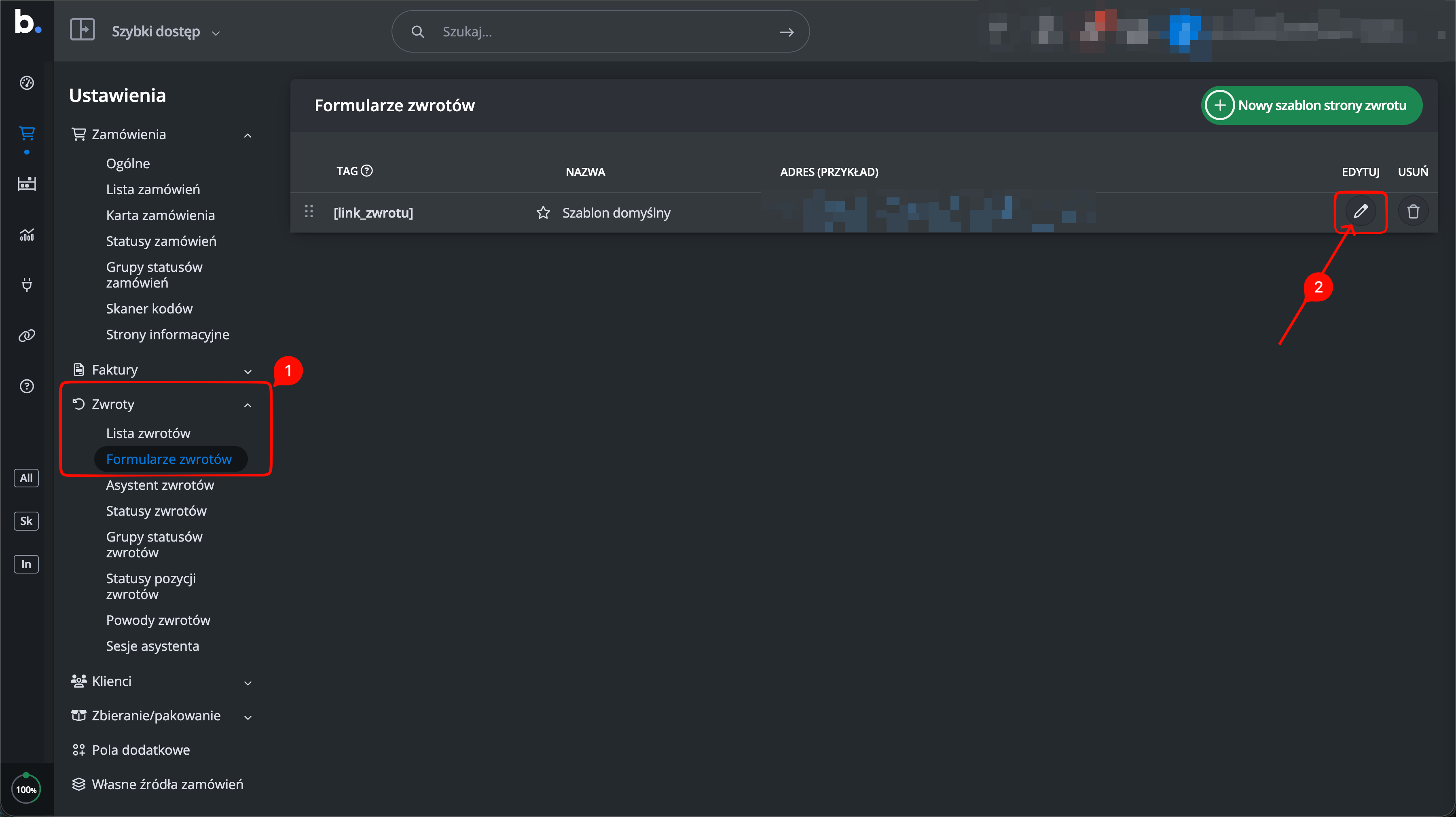Click the 100% progress indicator
1456x817 pixels.
coord(26,789)
